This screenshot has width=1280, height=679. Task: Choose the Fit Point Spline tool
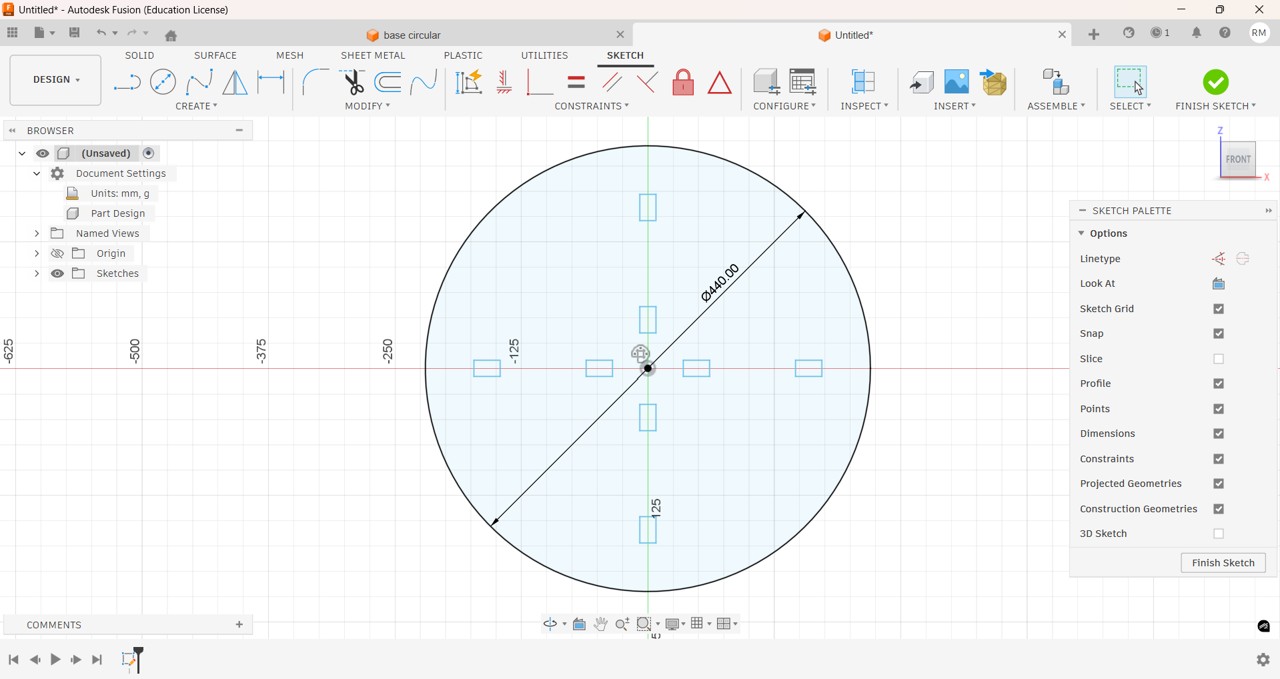click(199, 82)
